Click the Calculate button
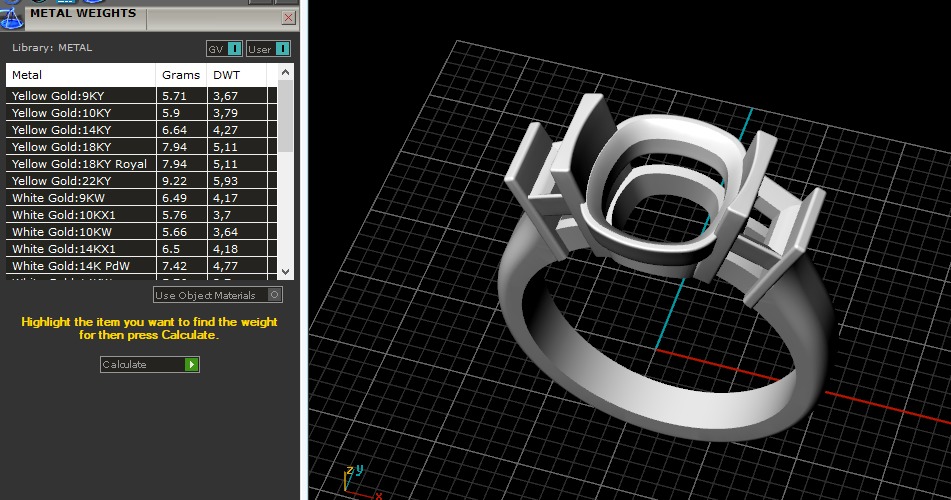Image resolution: width=951 pixels, height=500 pixels. [x=150, y=364]
